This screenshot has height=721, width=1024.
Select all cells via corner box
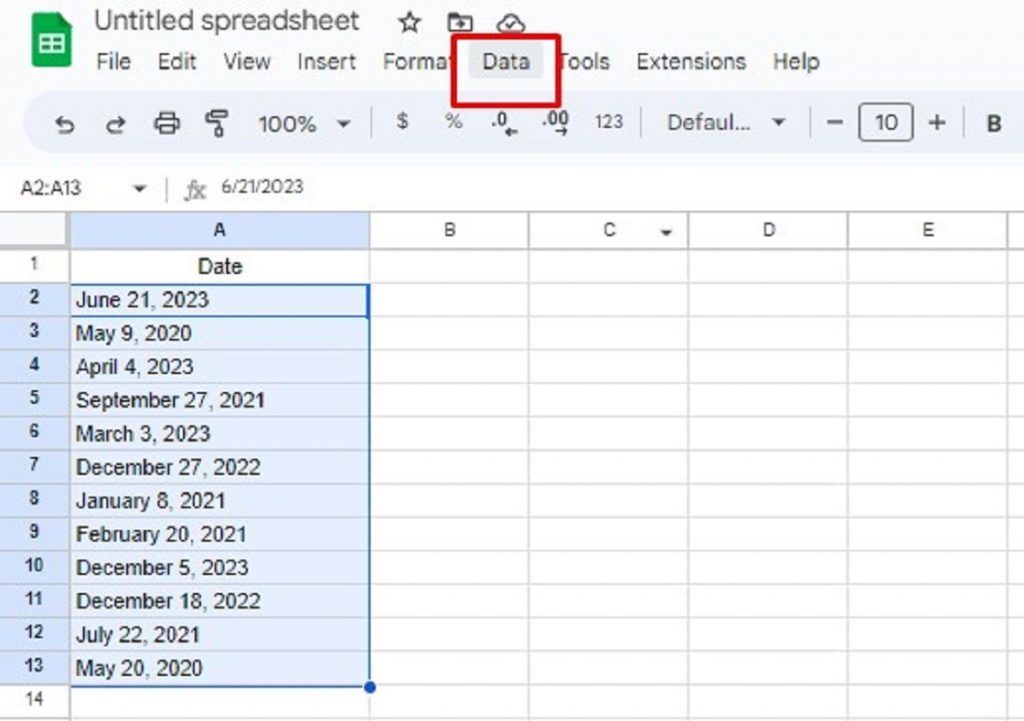point(33,230)
